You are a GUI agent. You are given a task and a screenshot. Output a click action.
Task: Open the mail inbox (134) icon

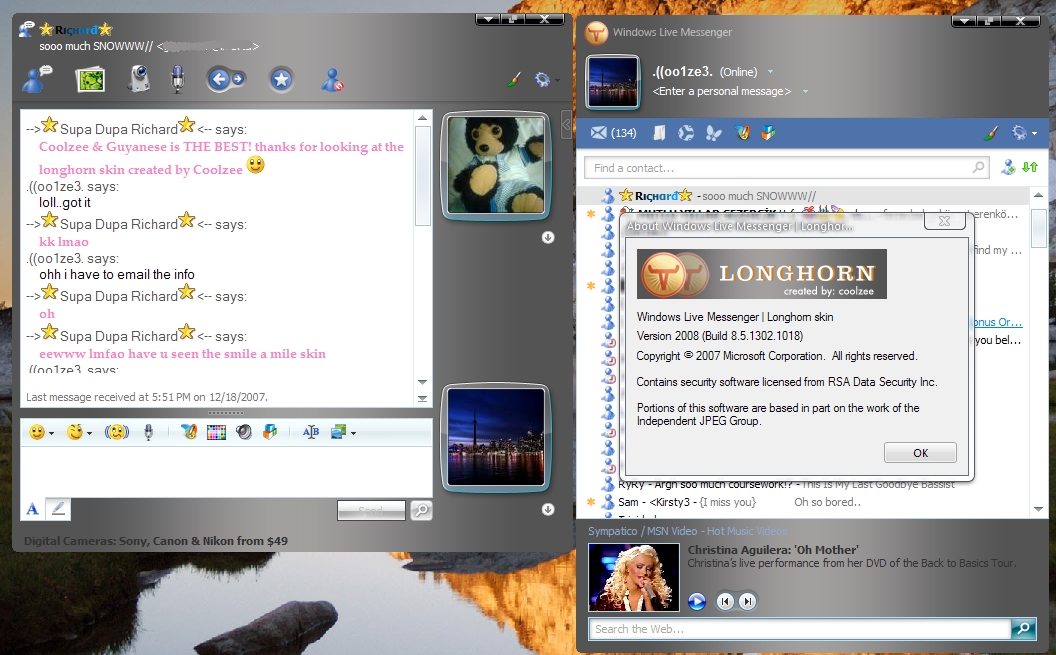point(613,133)
